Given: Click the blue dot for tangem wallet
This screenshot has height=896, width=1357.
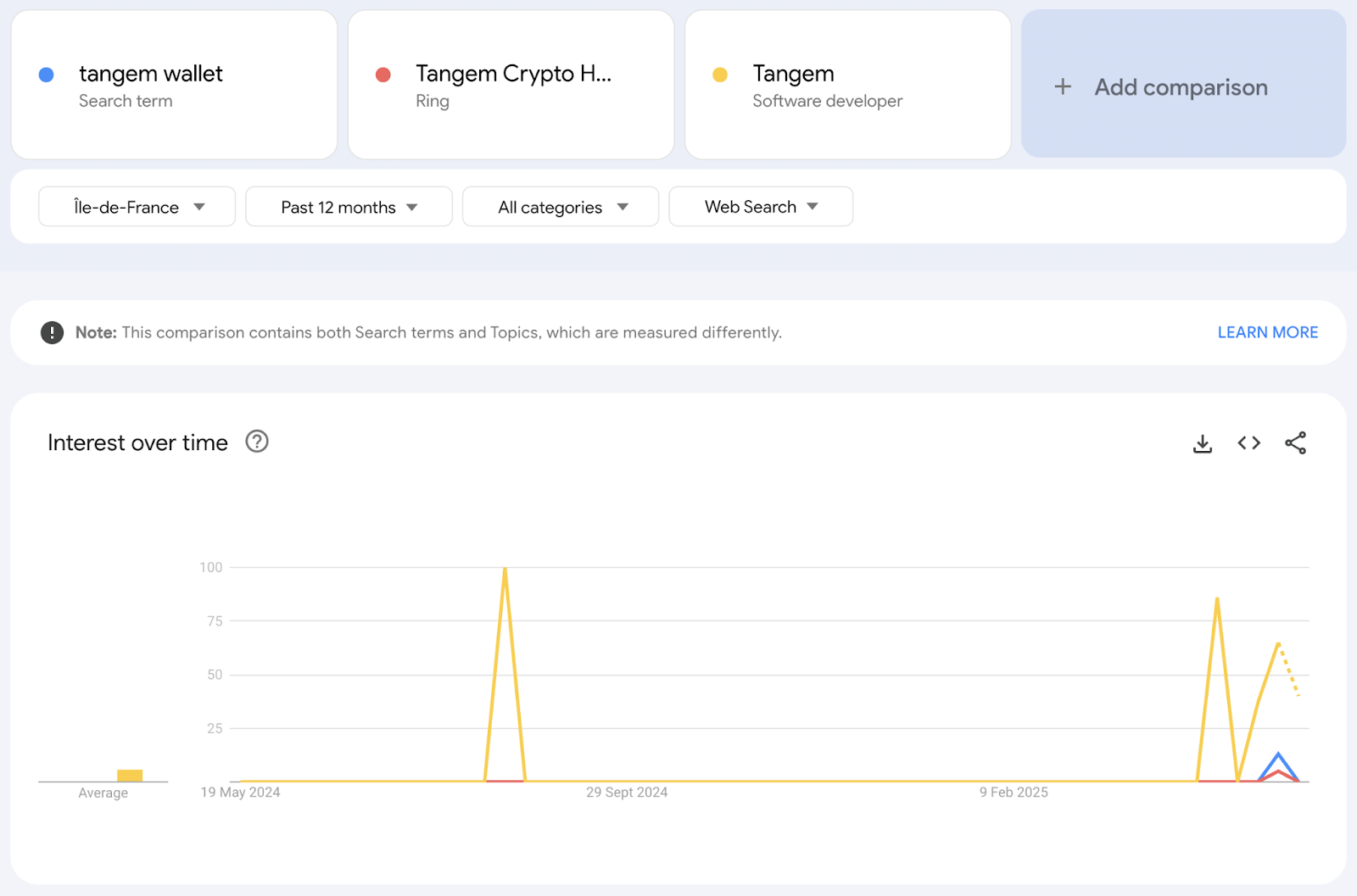Looking at the screenshot, I should (47, 75).
